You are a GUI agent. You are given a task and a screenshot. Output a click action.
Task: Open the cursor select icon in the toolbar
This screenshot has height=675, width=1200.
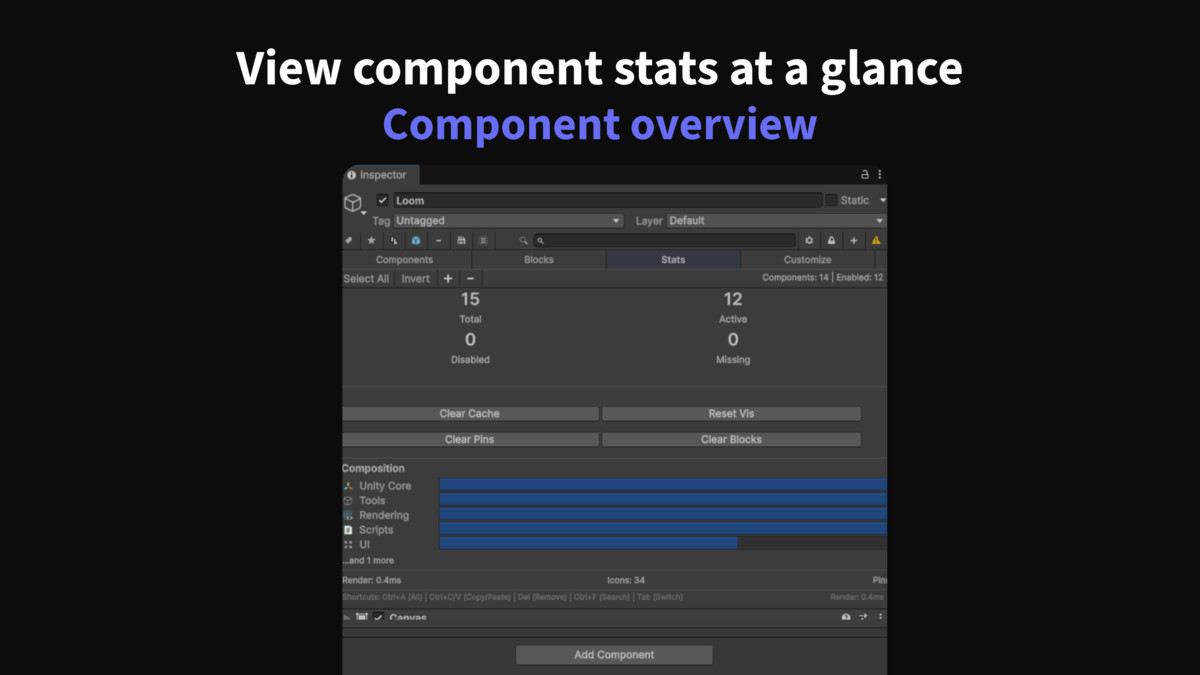(x=394, y=240)
